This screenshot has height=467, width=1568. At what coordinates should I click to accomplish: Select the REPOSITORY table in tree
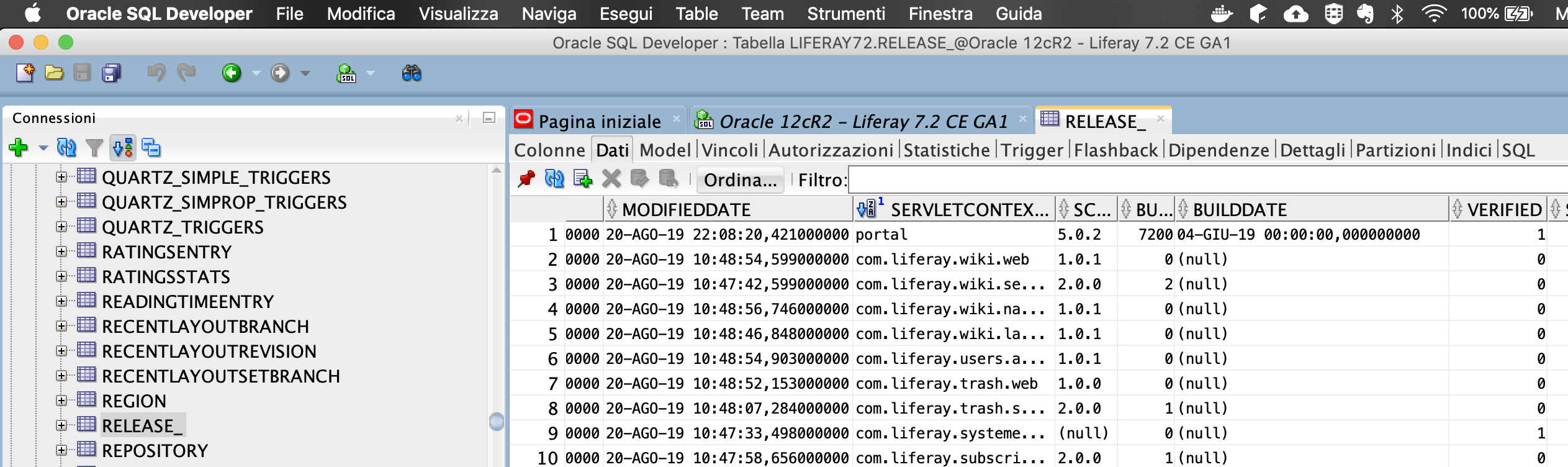pos(155,451)
